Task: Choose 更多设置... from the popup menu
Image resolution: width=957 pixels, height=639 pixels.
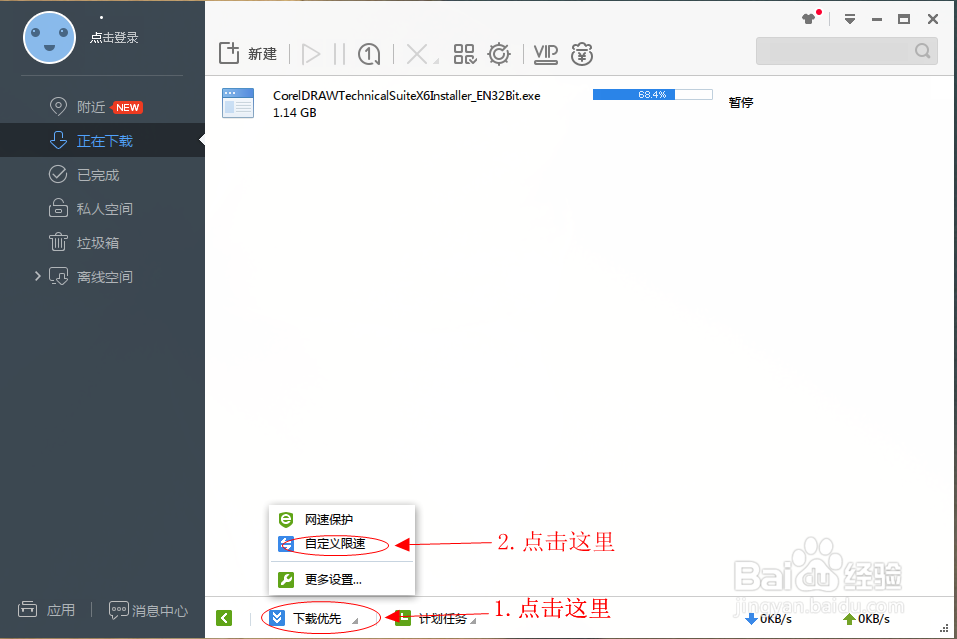Action: coord(342,580)
